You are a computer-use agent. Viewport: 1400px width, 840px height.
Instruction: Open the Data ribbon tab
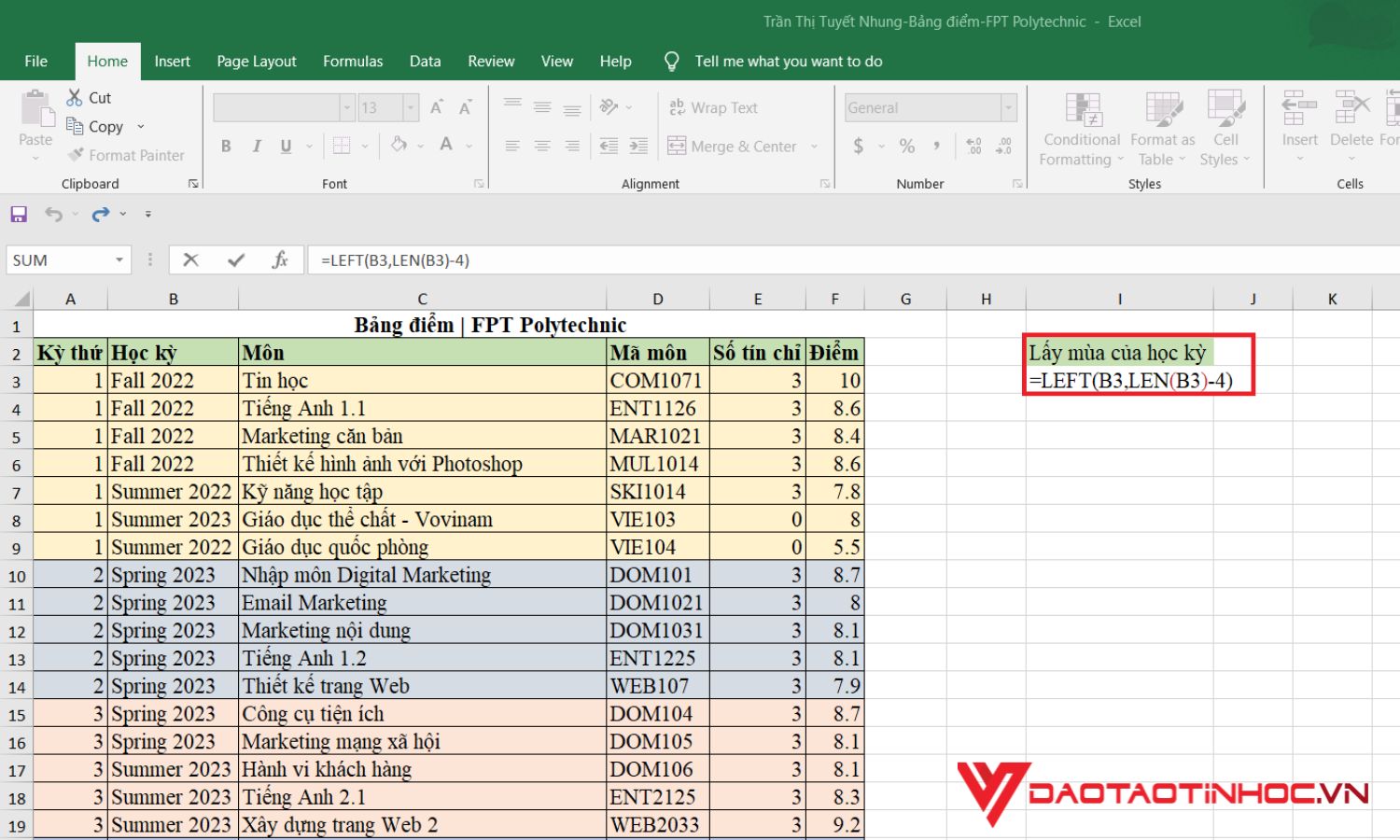tap(425, 61)
